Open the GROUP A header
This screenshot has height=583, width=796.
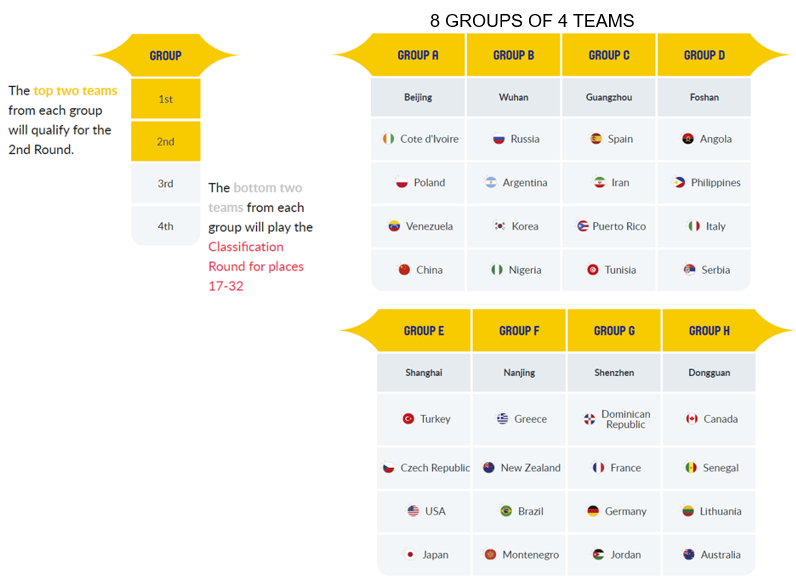click(x=417, y=55)
